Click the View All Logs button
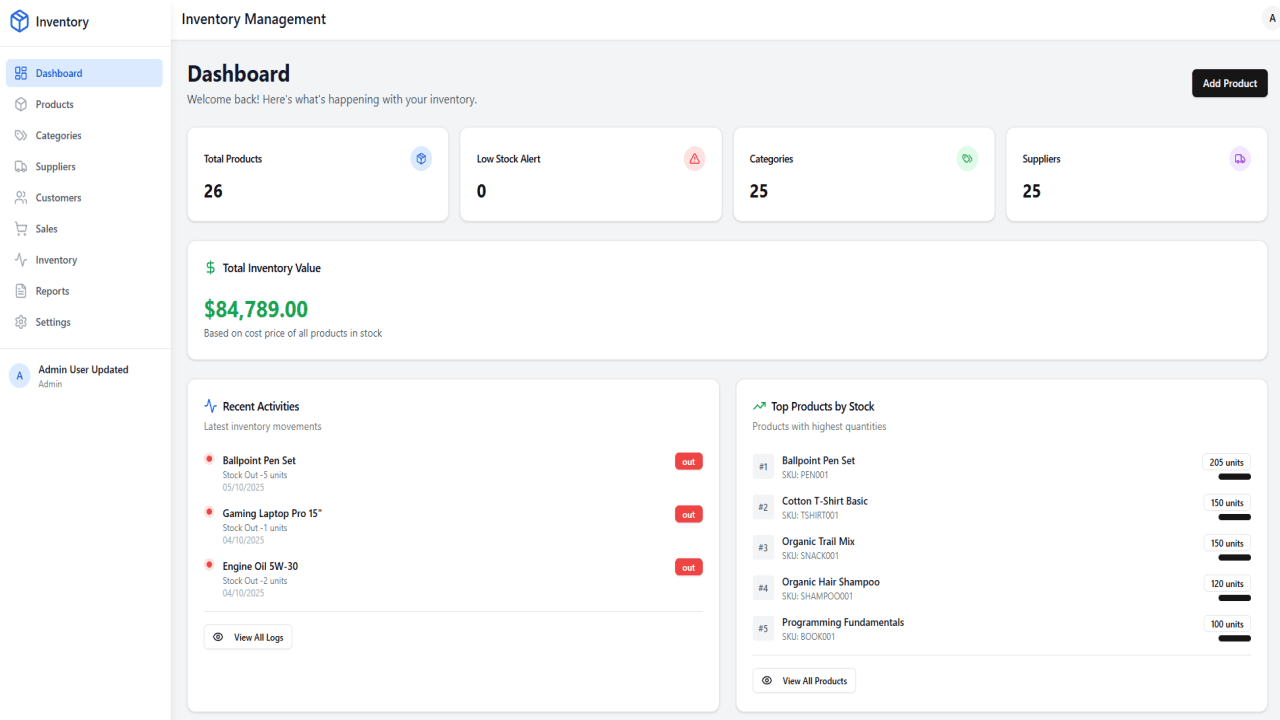This screenshot has width=1280, height=720. click(x=248, y=637)
